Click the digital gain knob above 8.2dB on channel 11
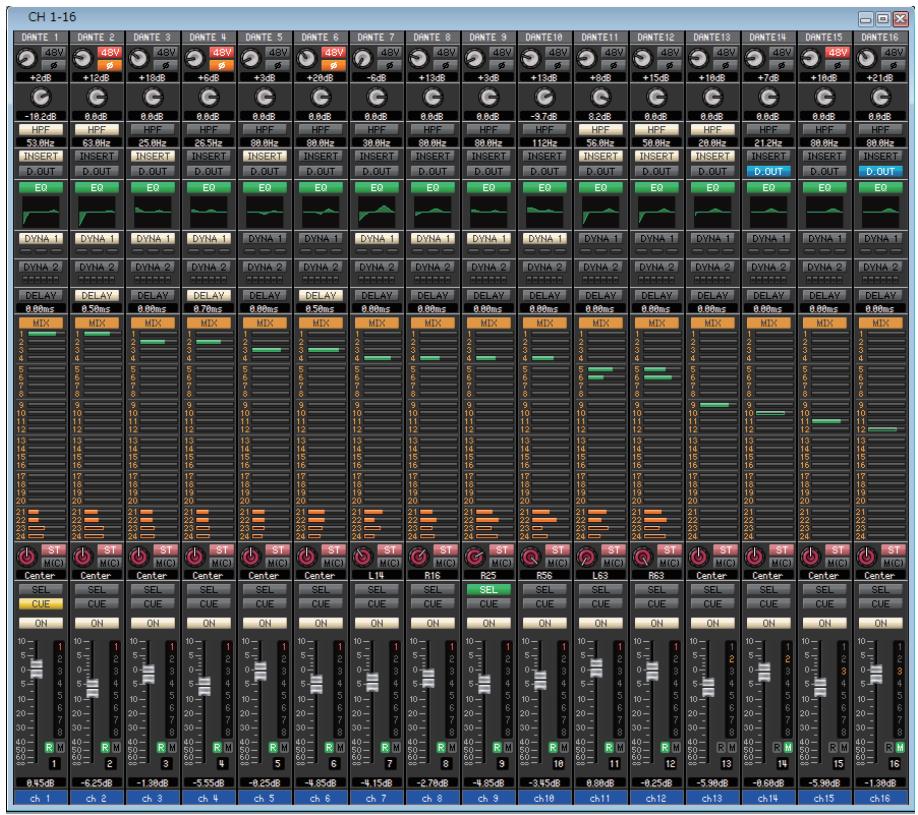Viewport: 918px width, 815px height. tap(601, 97)
